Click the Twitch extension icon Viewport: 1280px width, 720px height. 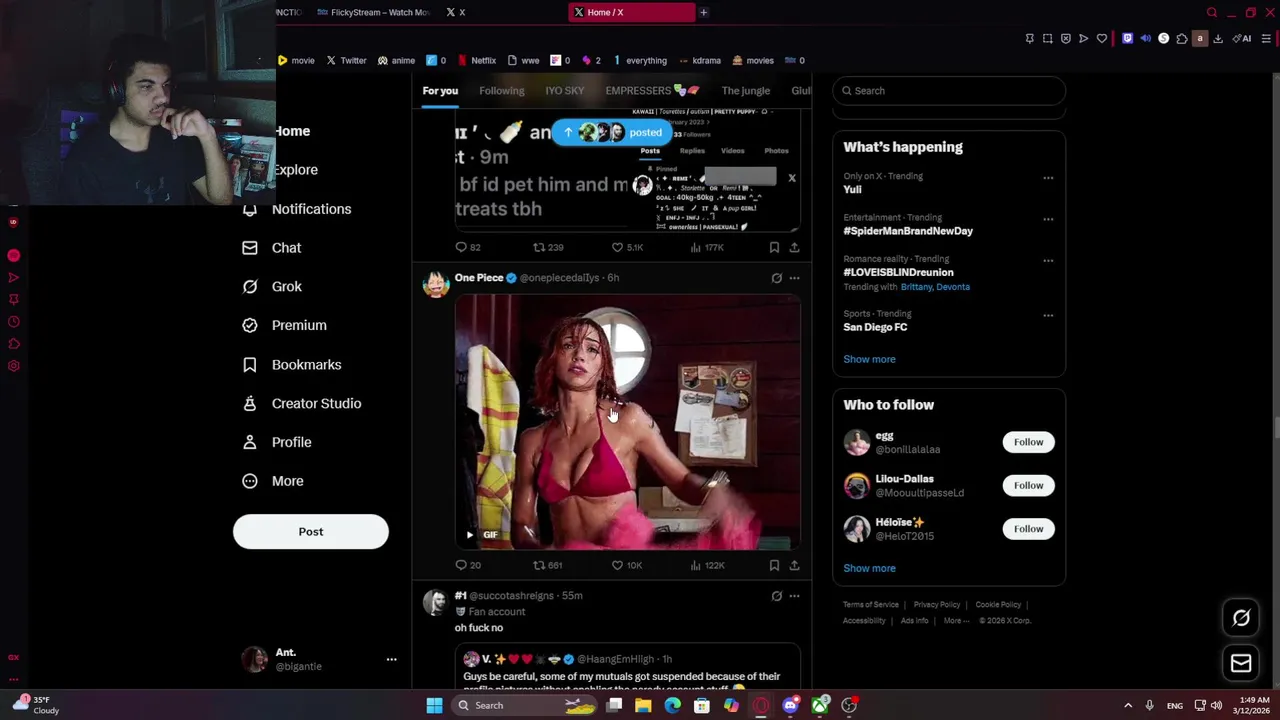point(1127,39)
